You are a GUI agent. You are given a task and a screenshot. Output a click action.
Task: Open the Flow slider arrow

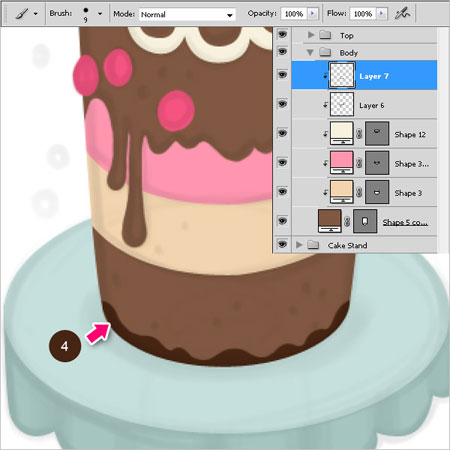(x=381, y=14)
